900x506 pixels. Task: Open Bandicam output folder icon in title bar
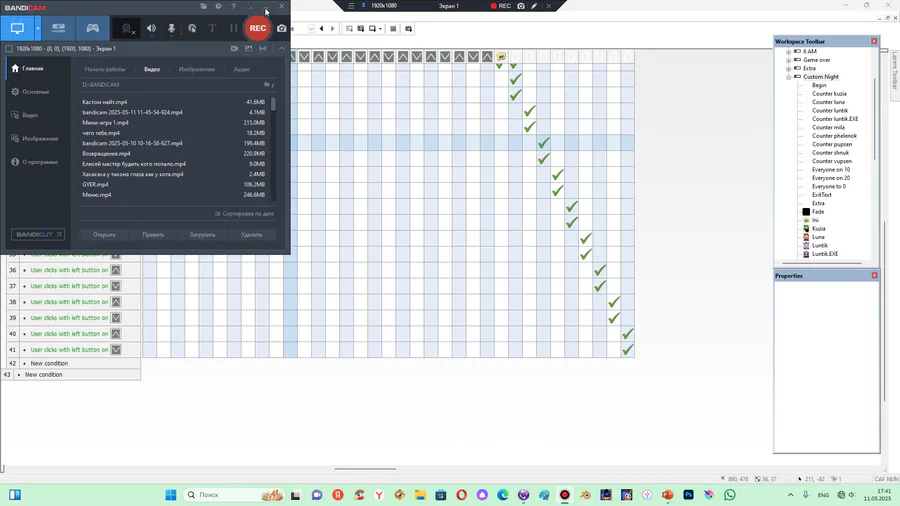pyautogui.click(x=203, y=6)
